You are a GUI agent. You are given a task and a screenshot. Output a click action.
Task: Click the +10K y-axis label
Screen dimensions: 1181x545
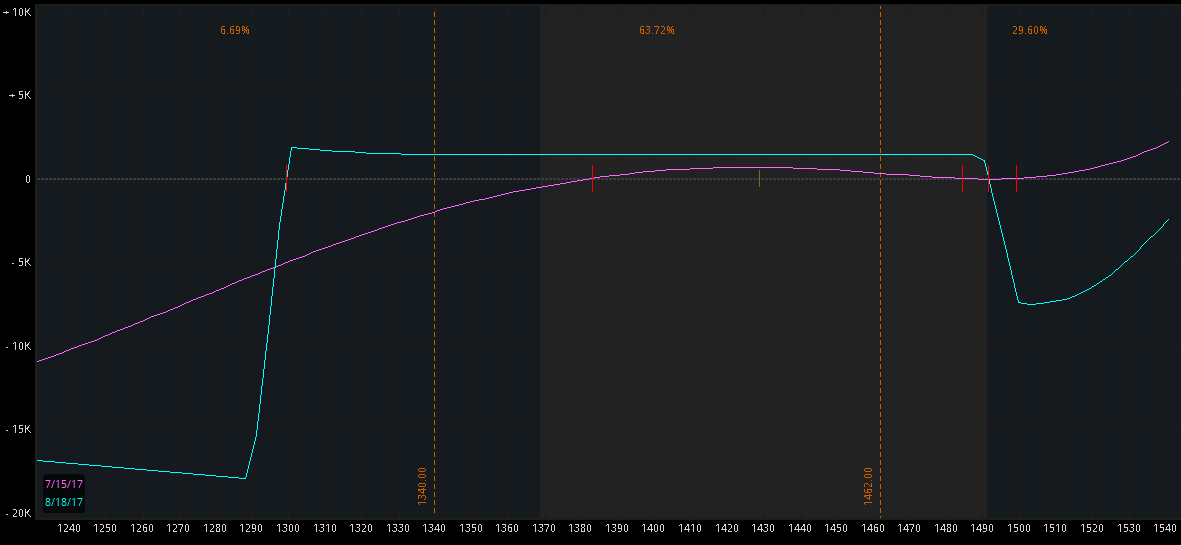click(x=16, y=13)
